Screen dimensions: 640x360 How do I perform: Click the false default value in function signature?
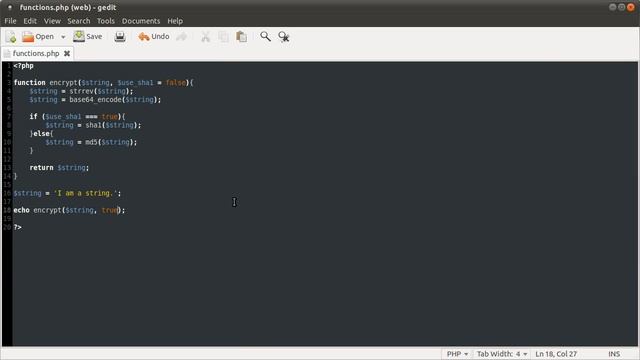pyautogui.click(x=176, y=83)
